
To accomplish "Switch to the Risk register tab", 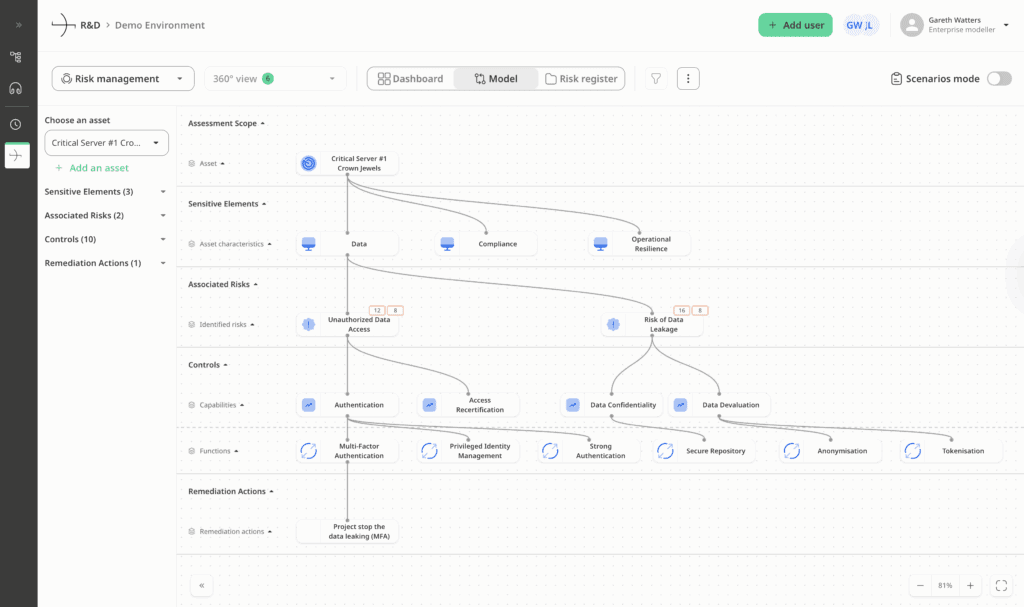I will click(x=581, y=79).
